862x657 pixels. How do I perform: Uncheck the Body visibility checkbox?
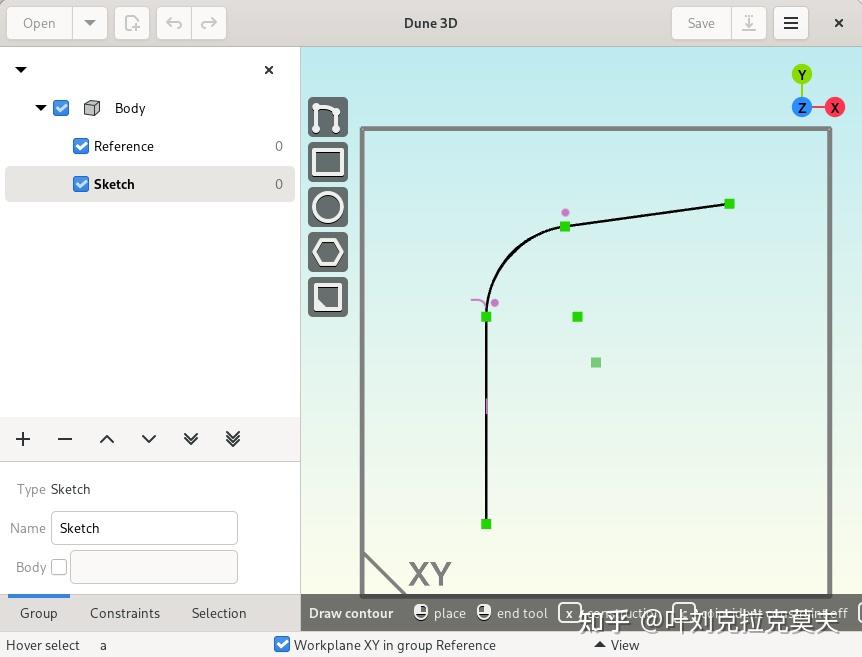click(61, 108)
